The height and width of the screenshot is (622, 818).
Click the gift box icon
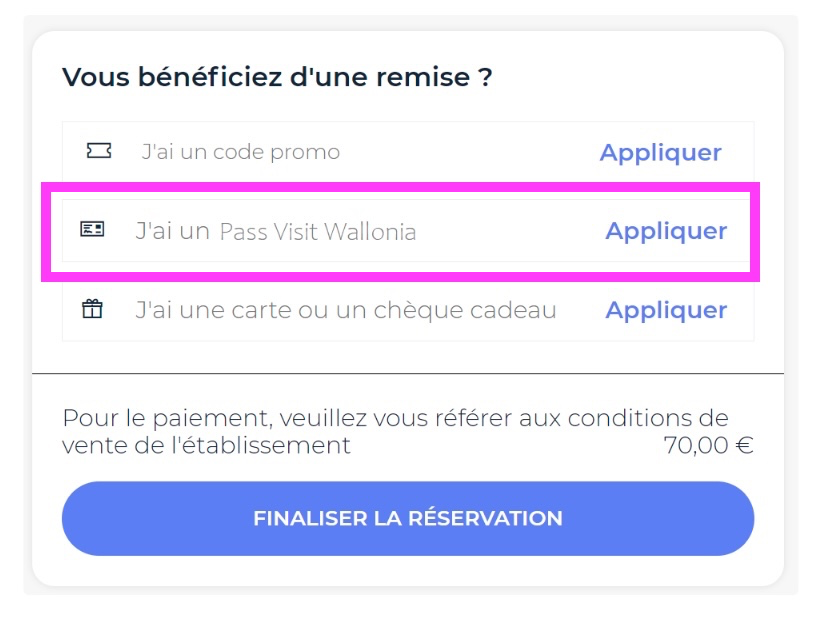coord(92,309)
